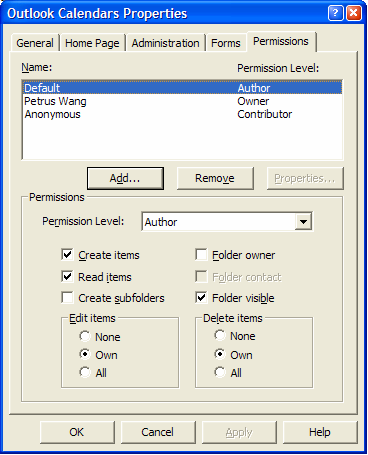Click the Cancel button
368x455 pixels.
[x=158, y=432]
